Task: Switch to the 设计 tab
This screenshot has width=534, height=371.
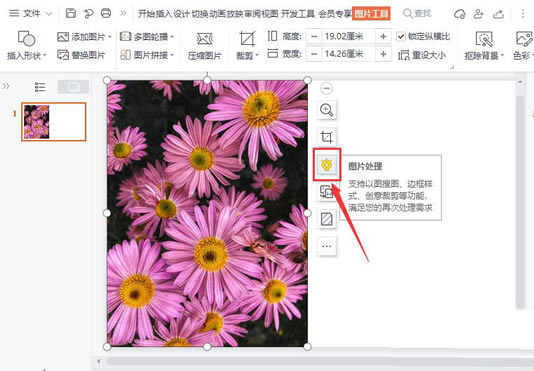Action: click(182, 14)
